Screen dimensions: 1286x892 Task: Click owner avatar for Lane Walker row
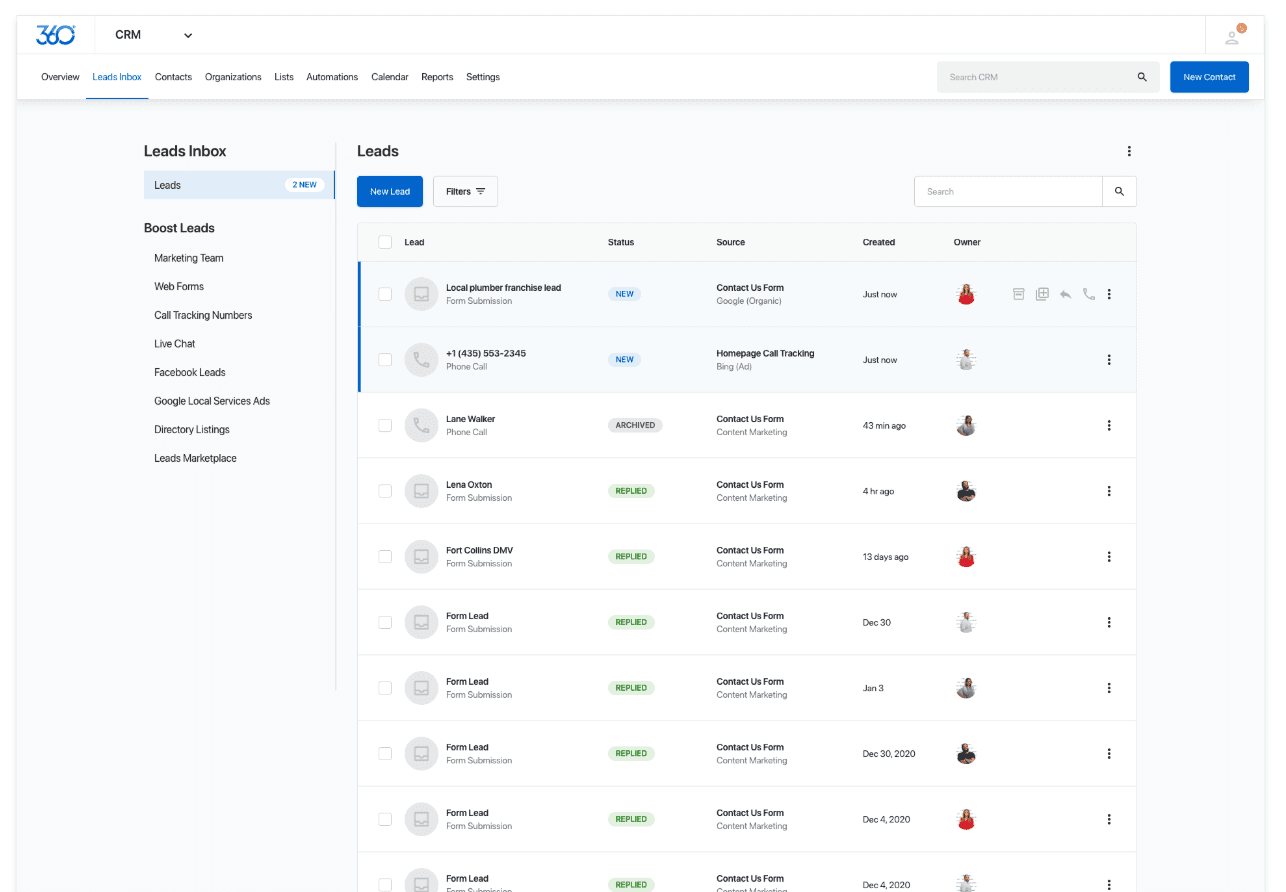click(966, 425)
